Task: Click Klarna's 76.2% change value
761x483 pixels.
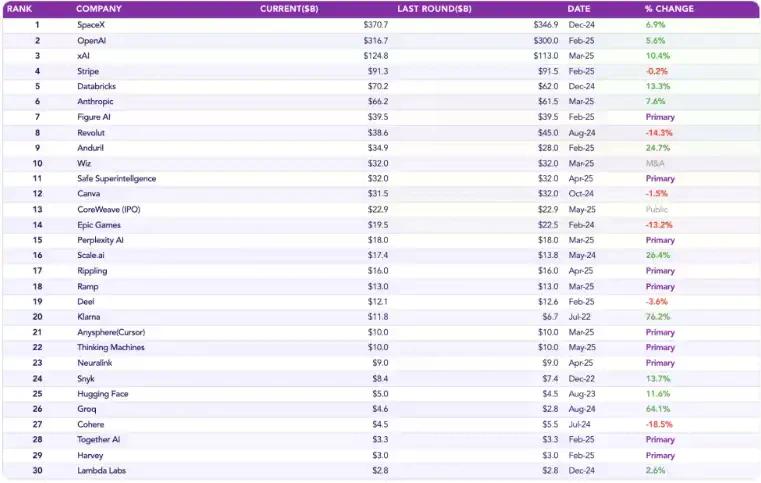Action: coord(658,317)
